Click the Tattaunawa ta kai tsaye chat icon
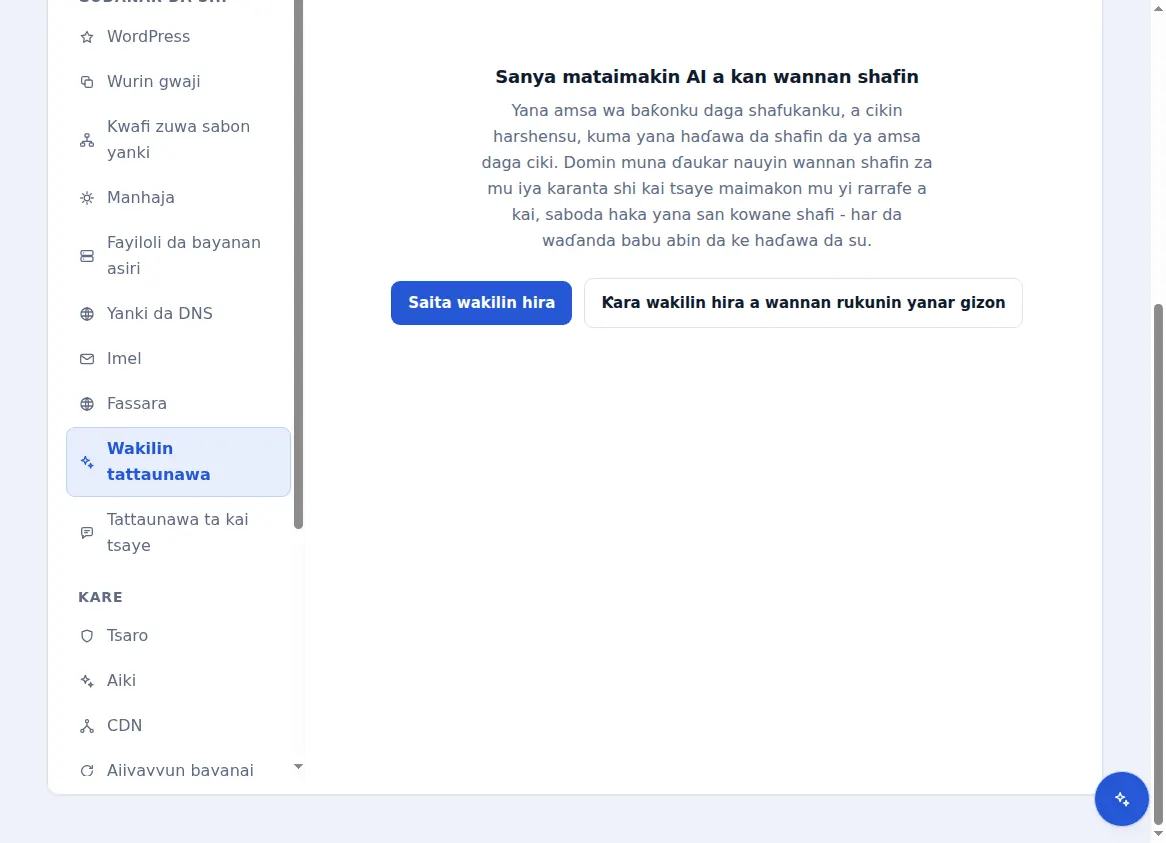This screenshot has height=843, width=1166. click(87, 532)
